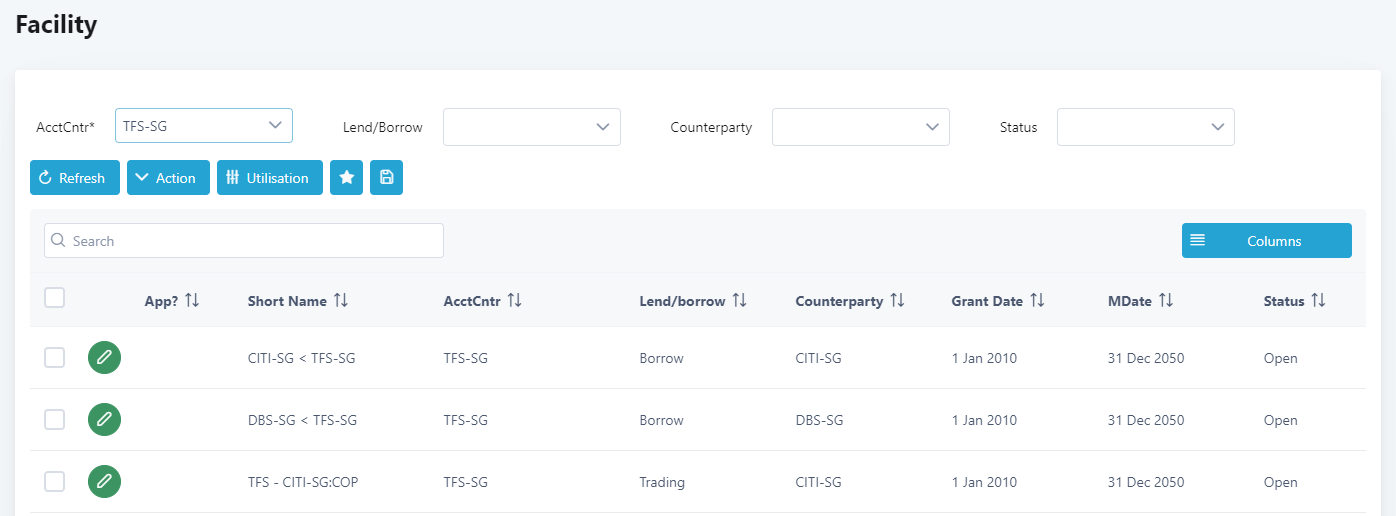Sort by Short Name column arrows
The width and height of the screenshot is (1396, 516).
click(x=341, y=301)
